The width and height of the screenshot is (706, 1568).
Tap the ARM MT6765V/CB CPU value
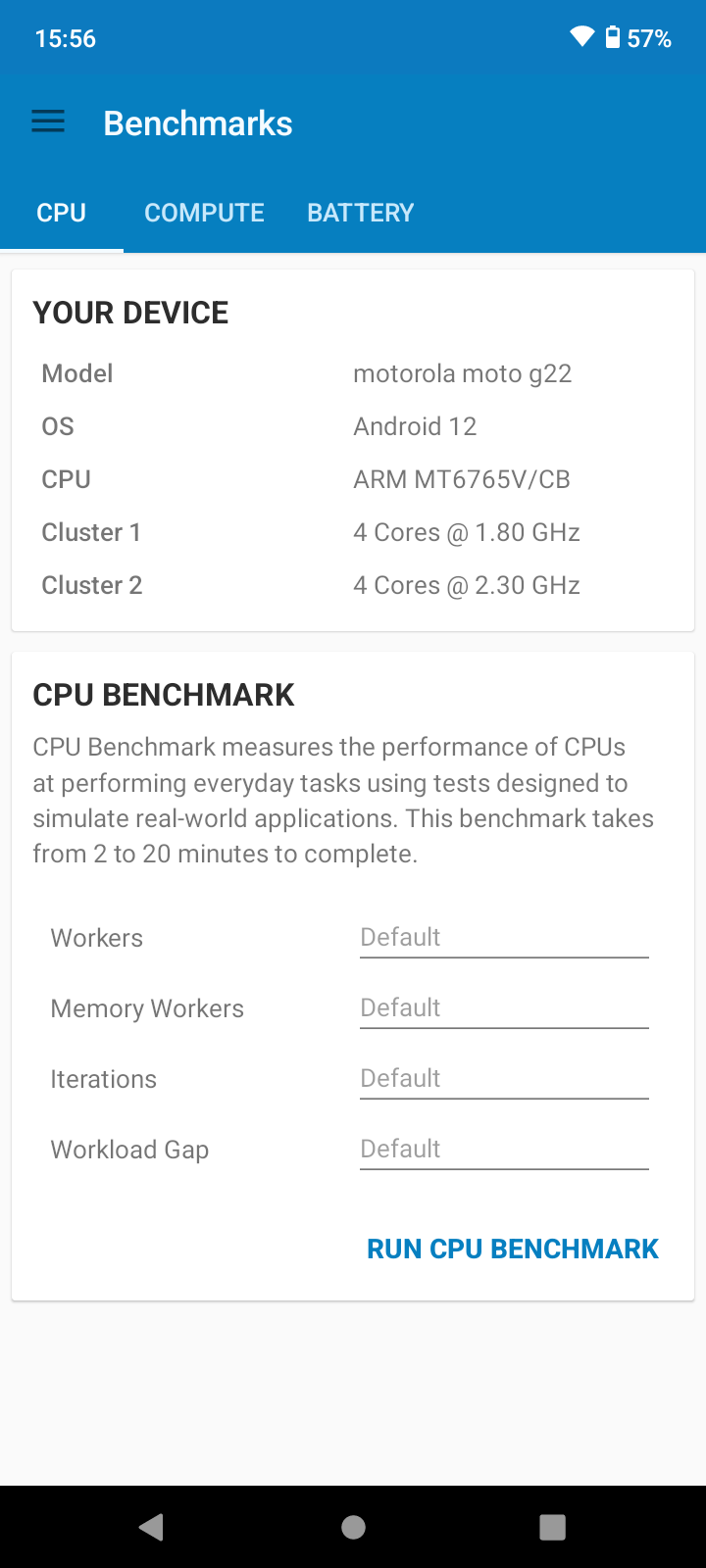click(x=462, y=479)
